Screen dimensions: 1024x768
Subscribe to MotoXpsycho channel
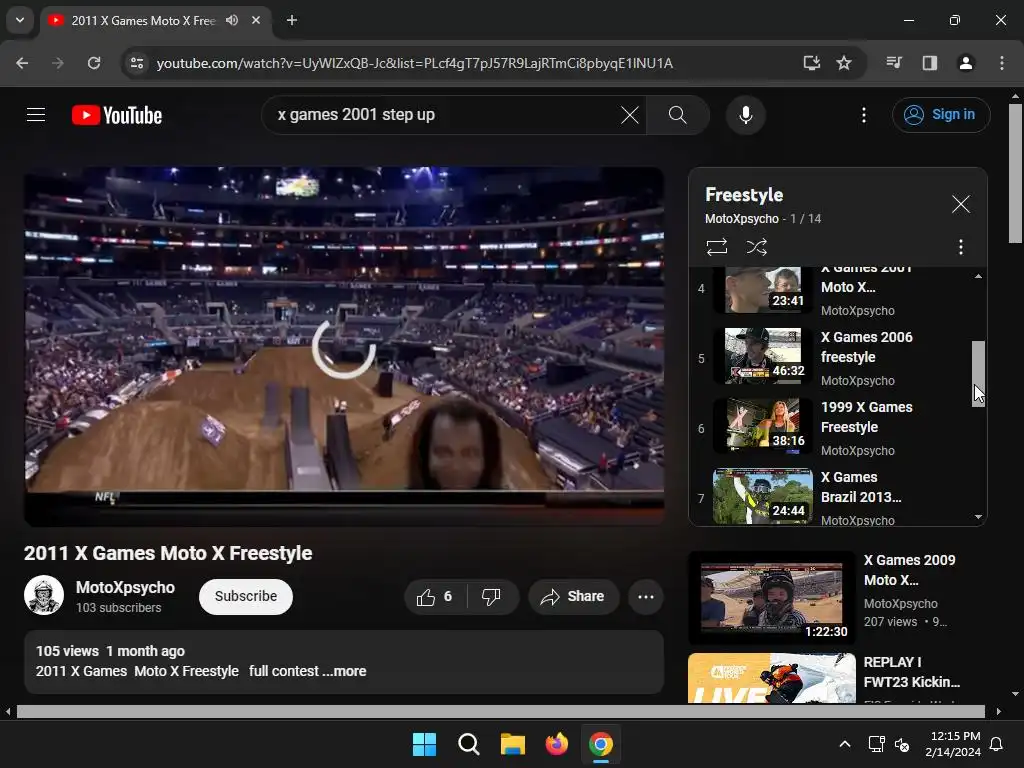246,596
